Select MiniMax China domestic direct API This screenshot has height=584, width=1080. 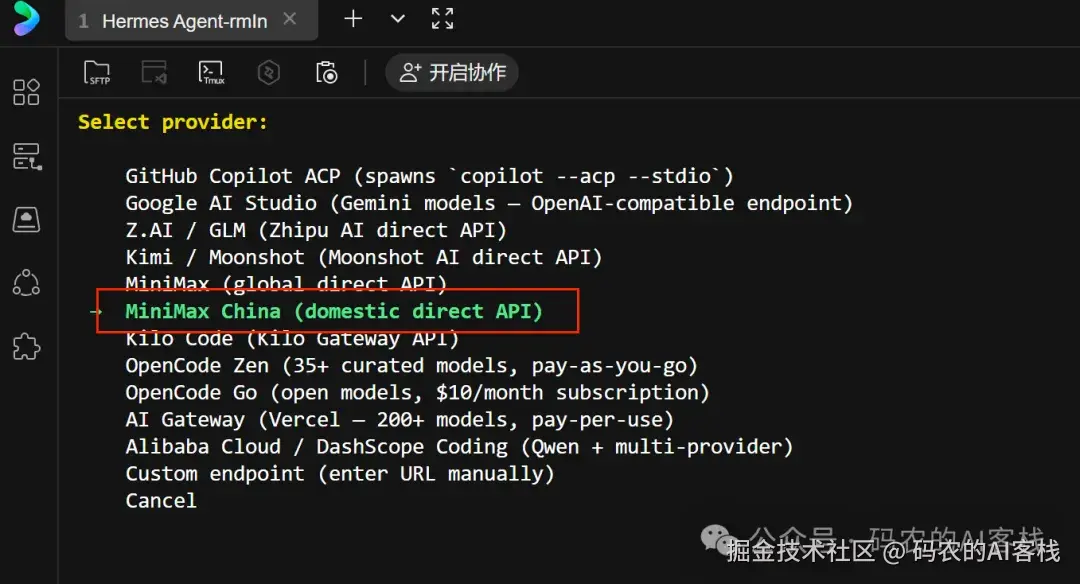point(334,311)
